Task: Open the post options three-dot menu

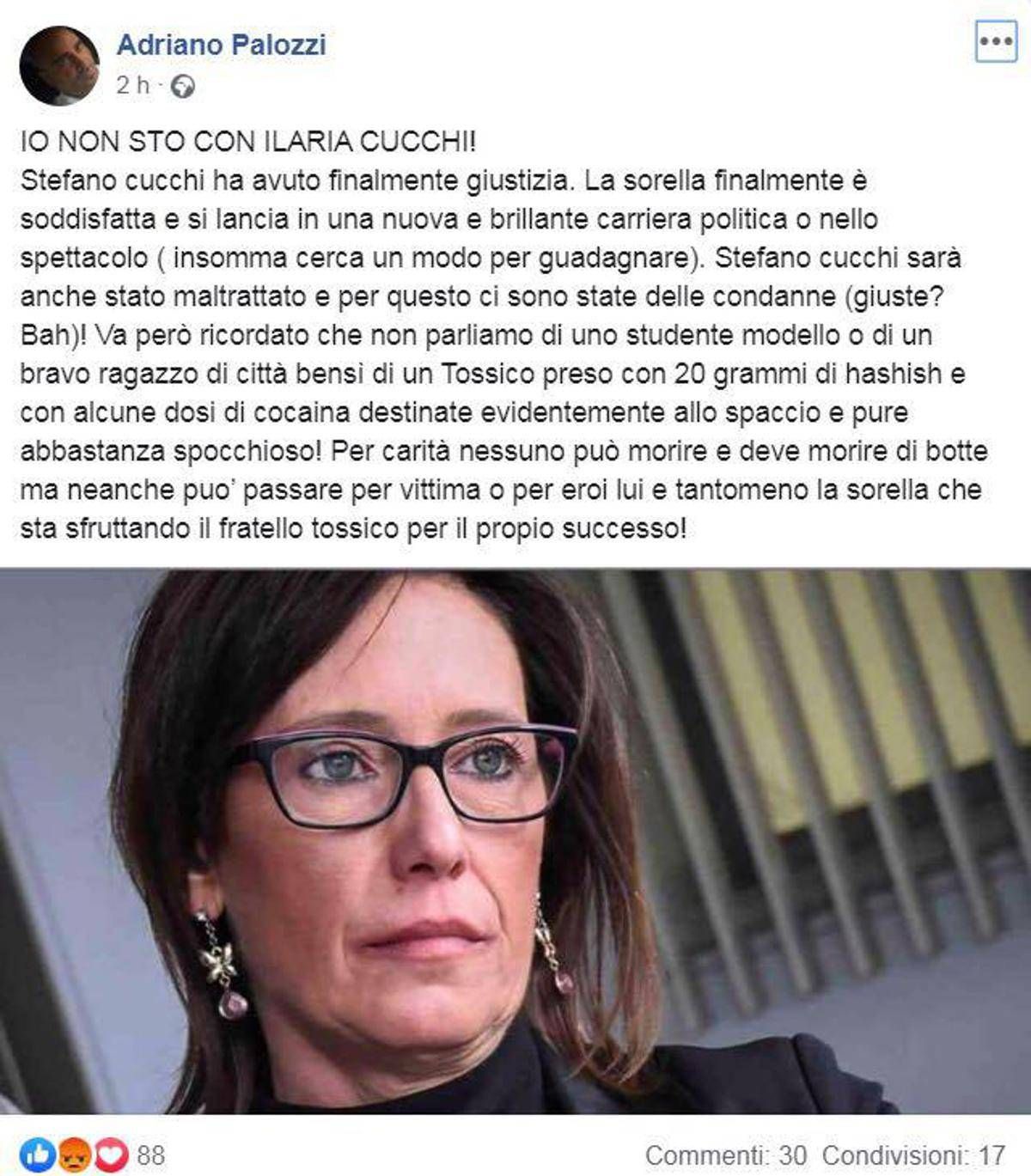Action: [996, 40]
